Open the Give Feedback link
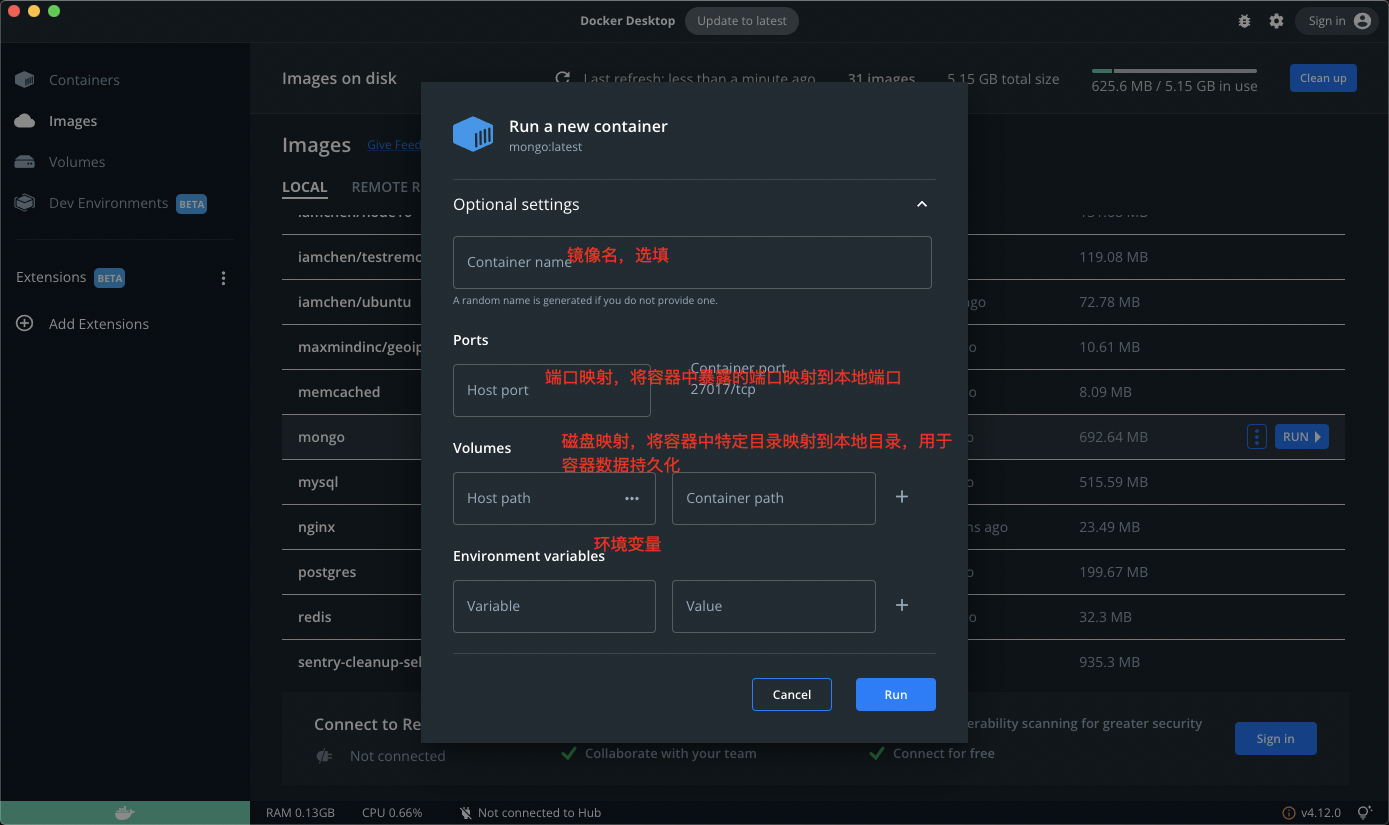1389x825 pixels. 394,145
